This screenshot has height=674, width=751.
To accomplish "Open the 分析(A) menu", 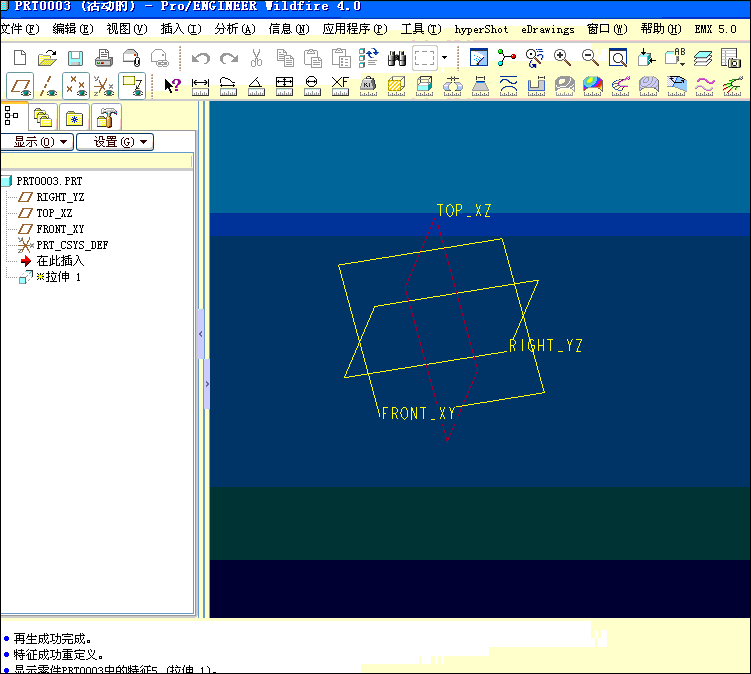I will [x=235, y=29].
